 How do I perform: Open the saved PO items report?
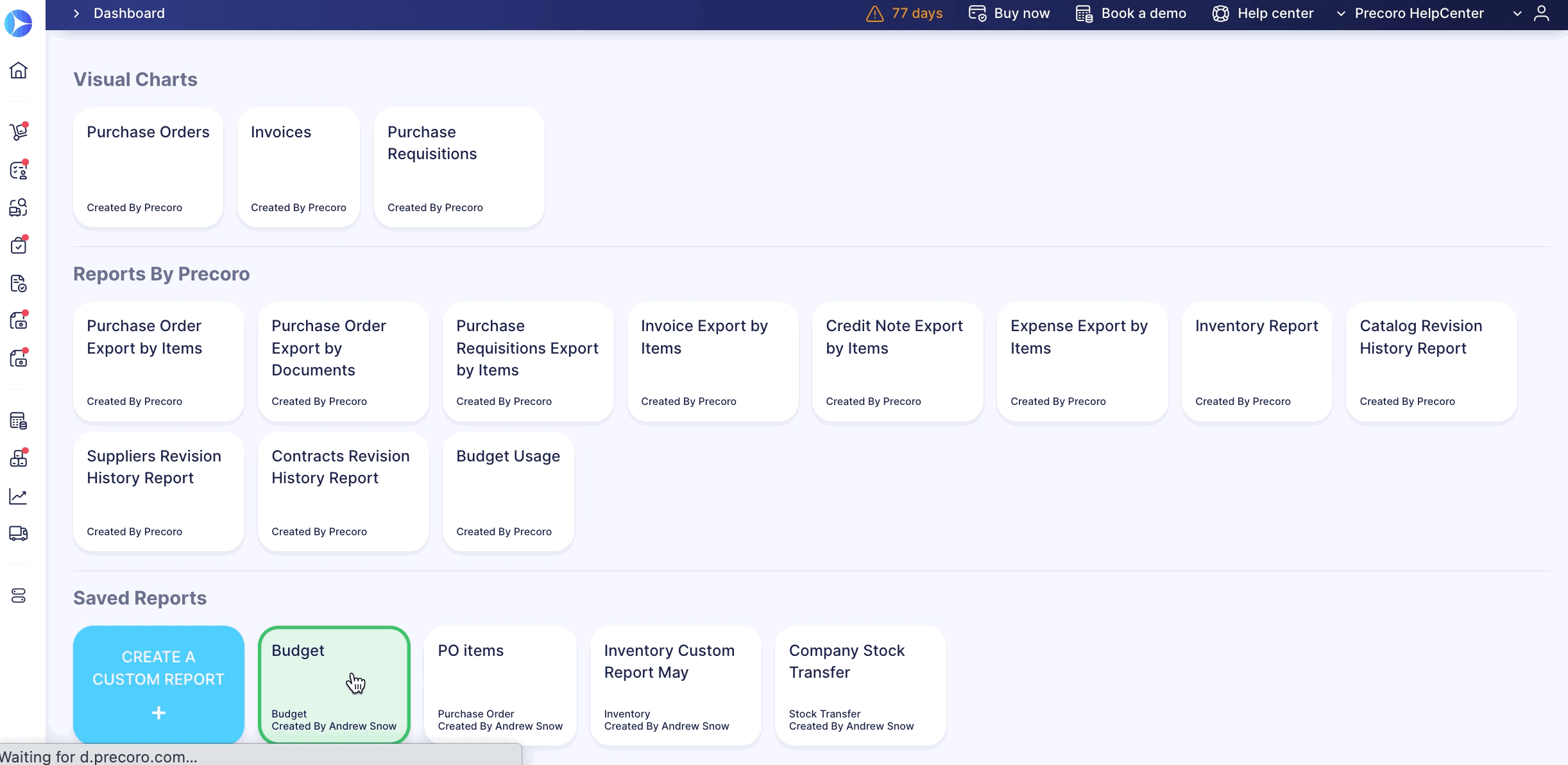500,685
